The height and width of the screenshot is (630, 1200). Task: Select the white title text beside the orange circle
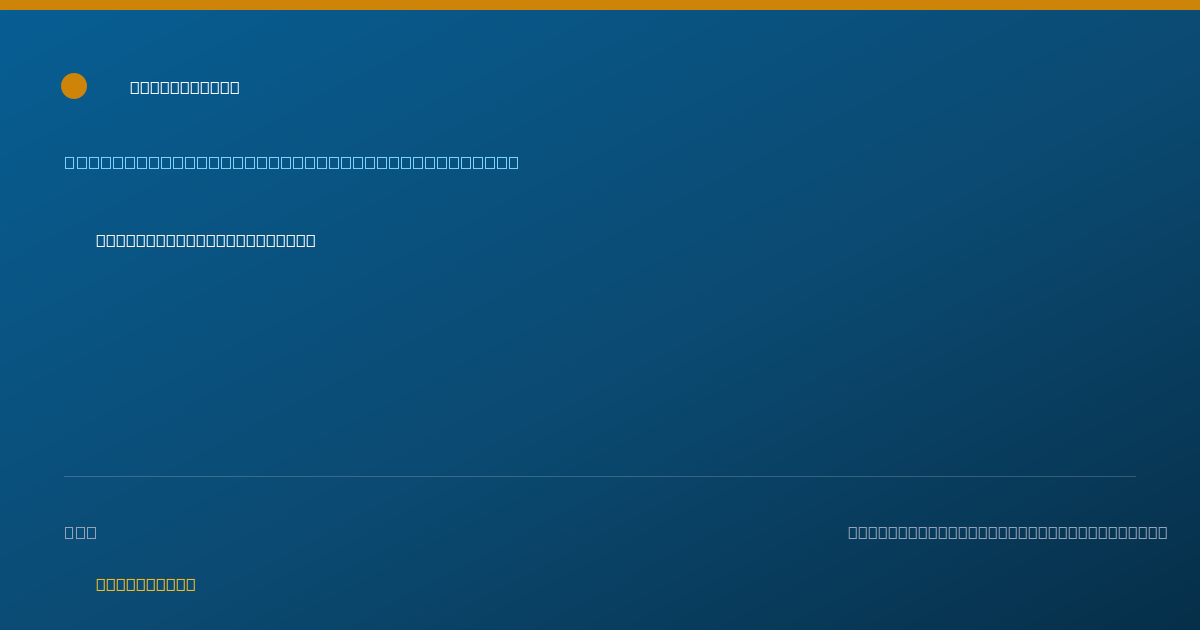tap(185, 87)
